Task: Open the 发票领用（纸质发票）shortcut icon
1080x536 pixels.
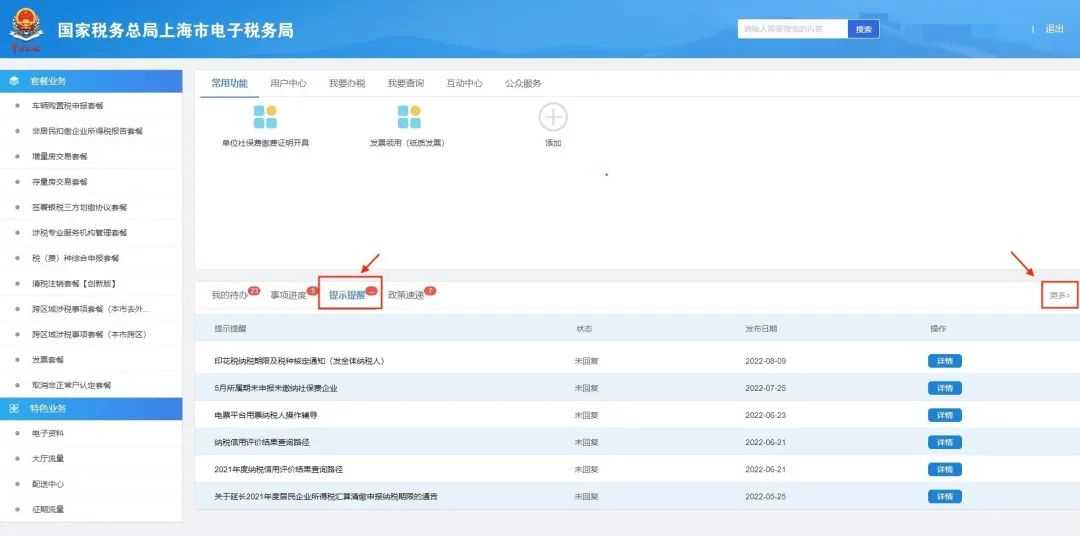Action: click(408, 118)
